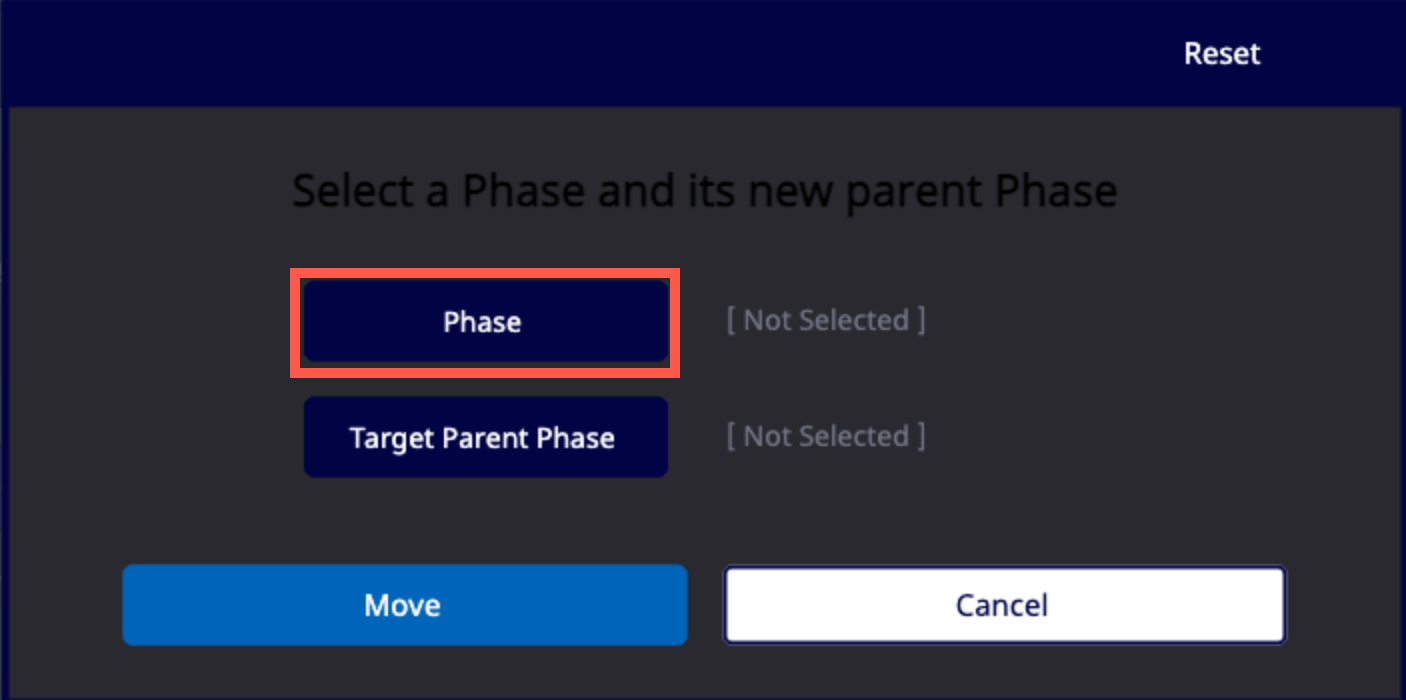Click the dialog heading text
The height and width of the screenshot is (700, 1406).
(x=704, y=190)
